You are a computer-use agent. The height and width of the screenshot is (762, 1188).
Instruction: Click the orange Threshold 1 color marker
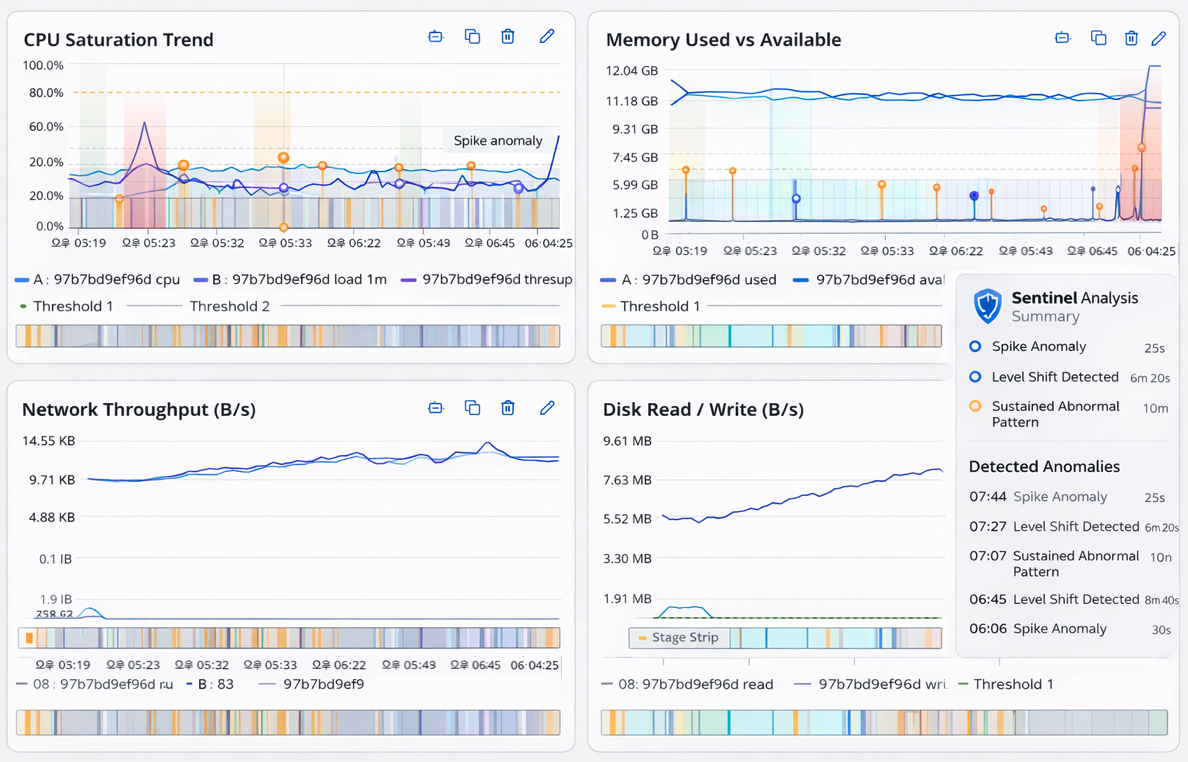coord(608,306)
